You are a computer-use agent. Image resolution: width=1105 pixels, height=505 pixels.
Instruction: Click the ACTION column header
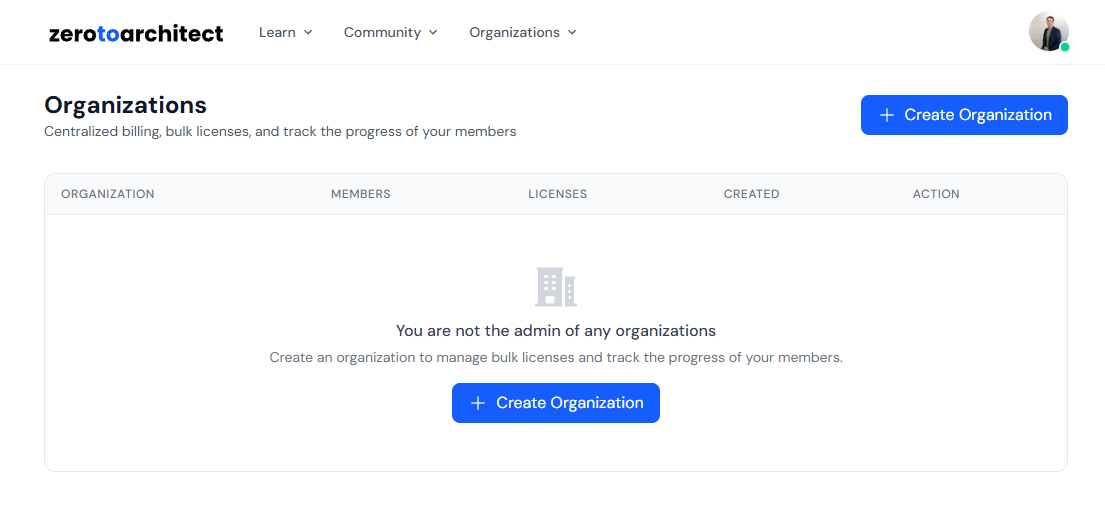[x=936, y=194]
